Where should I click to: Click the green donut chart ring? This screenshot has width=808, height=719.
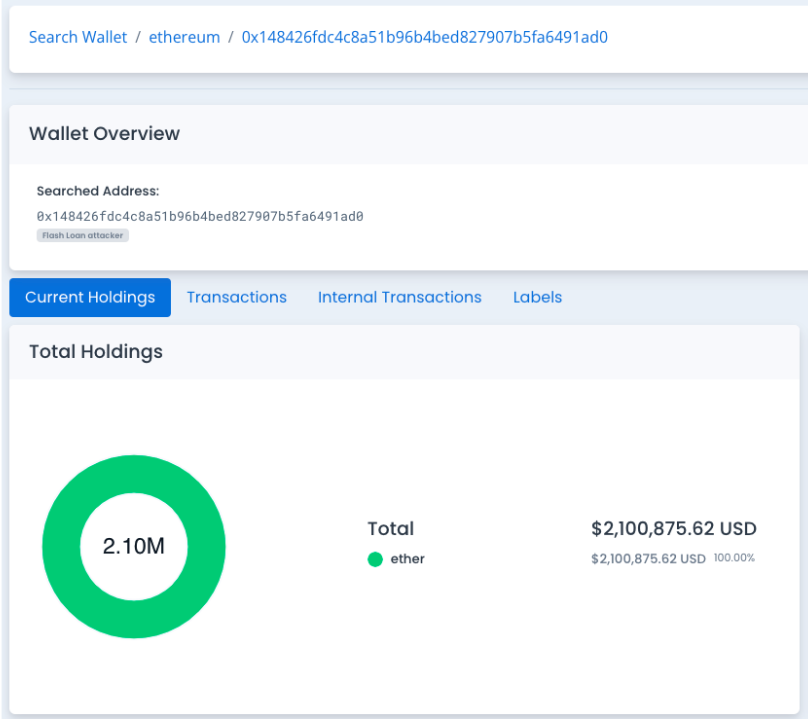[x=62, y=546]
